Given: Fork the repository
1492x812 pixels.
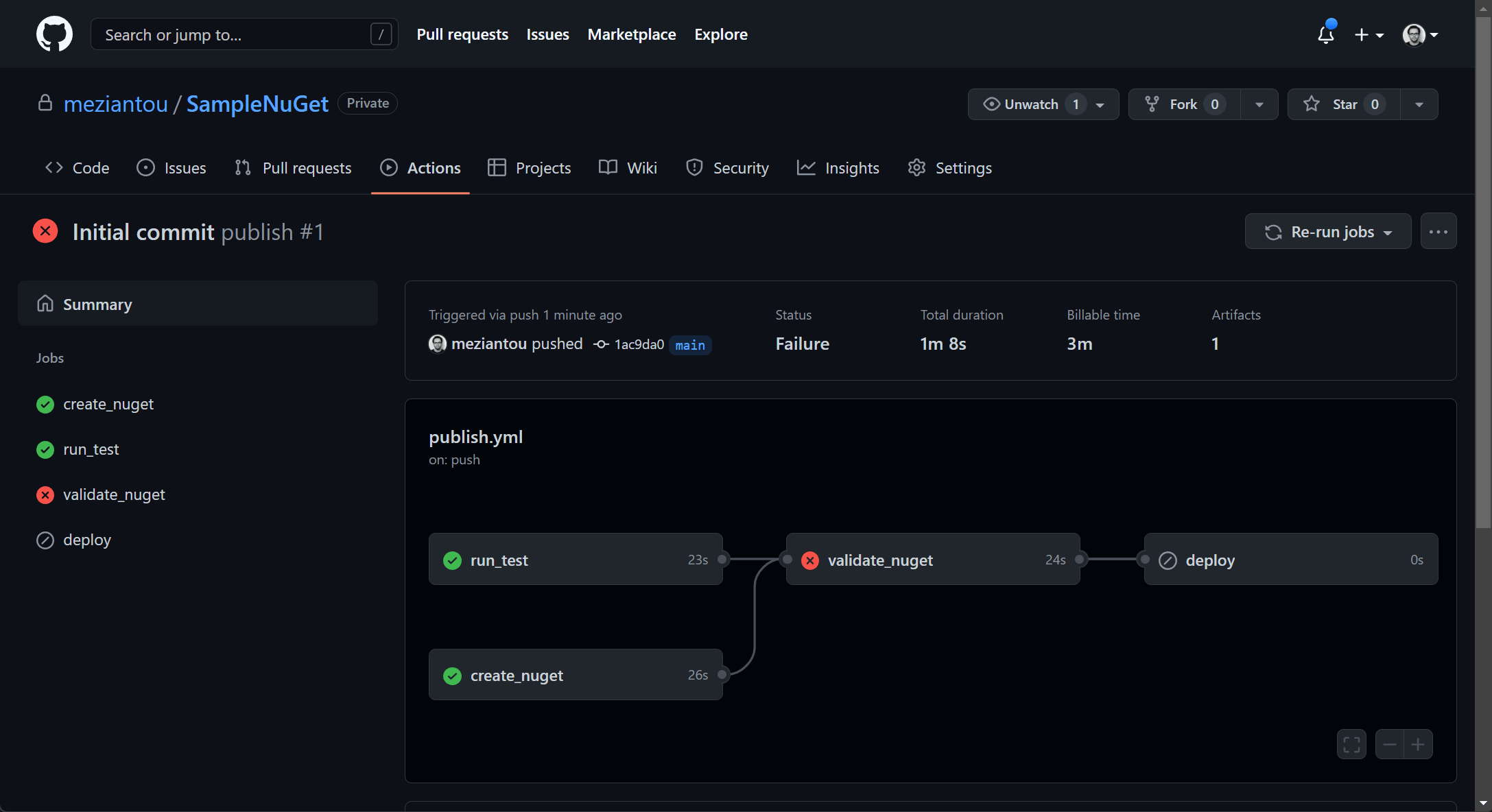Looking at the screenshot, I should tap(1183, 104).
